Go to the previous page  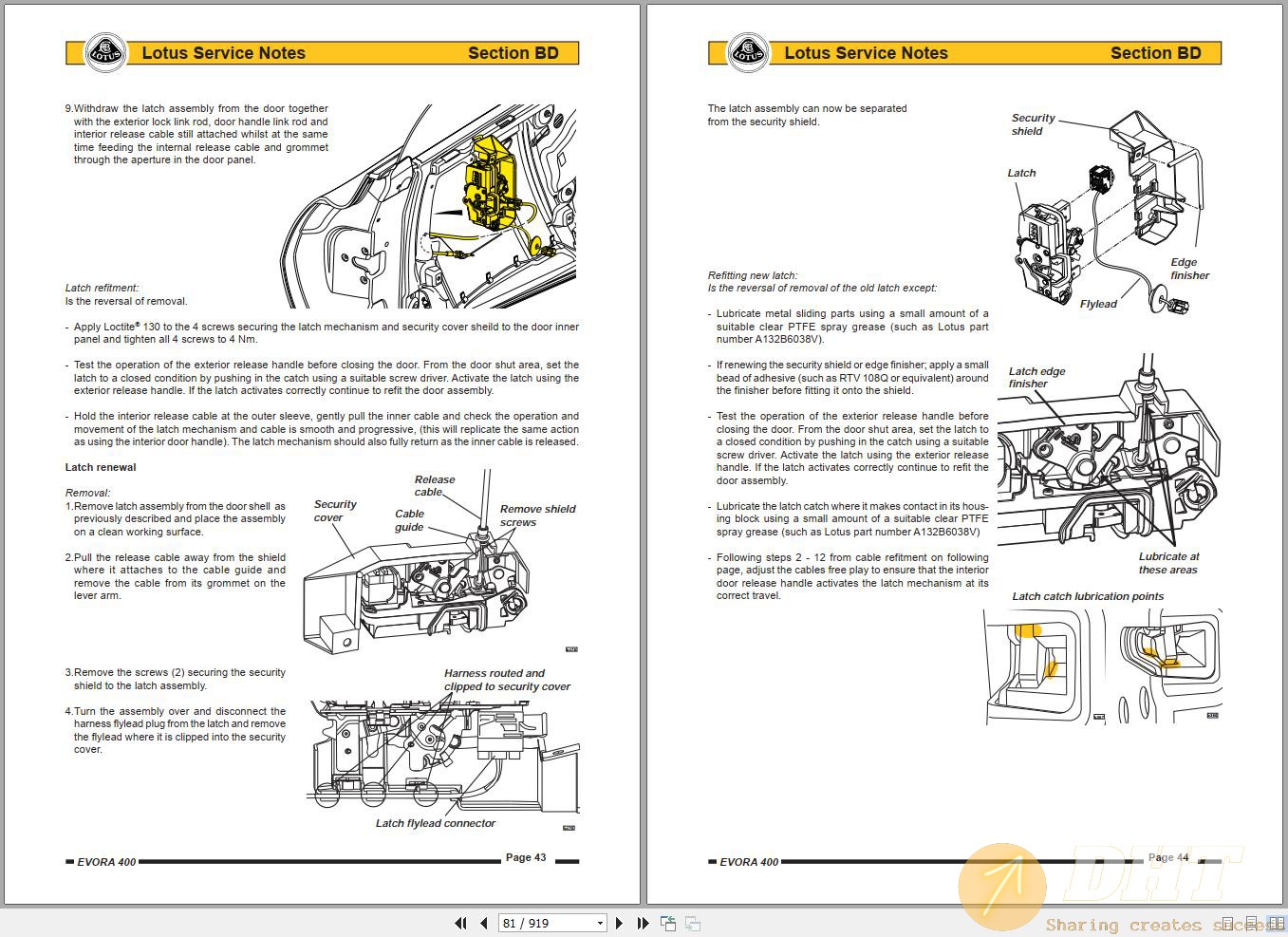click(484, 923)
